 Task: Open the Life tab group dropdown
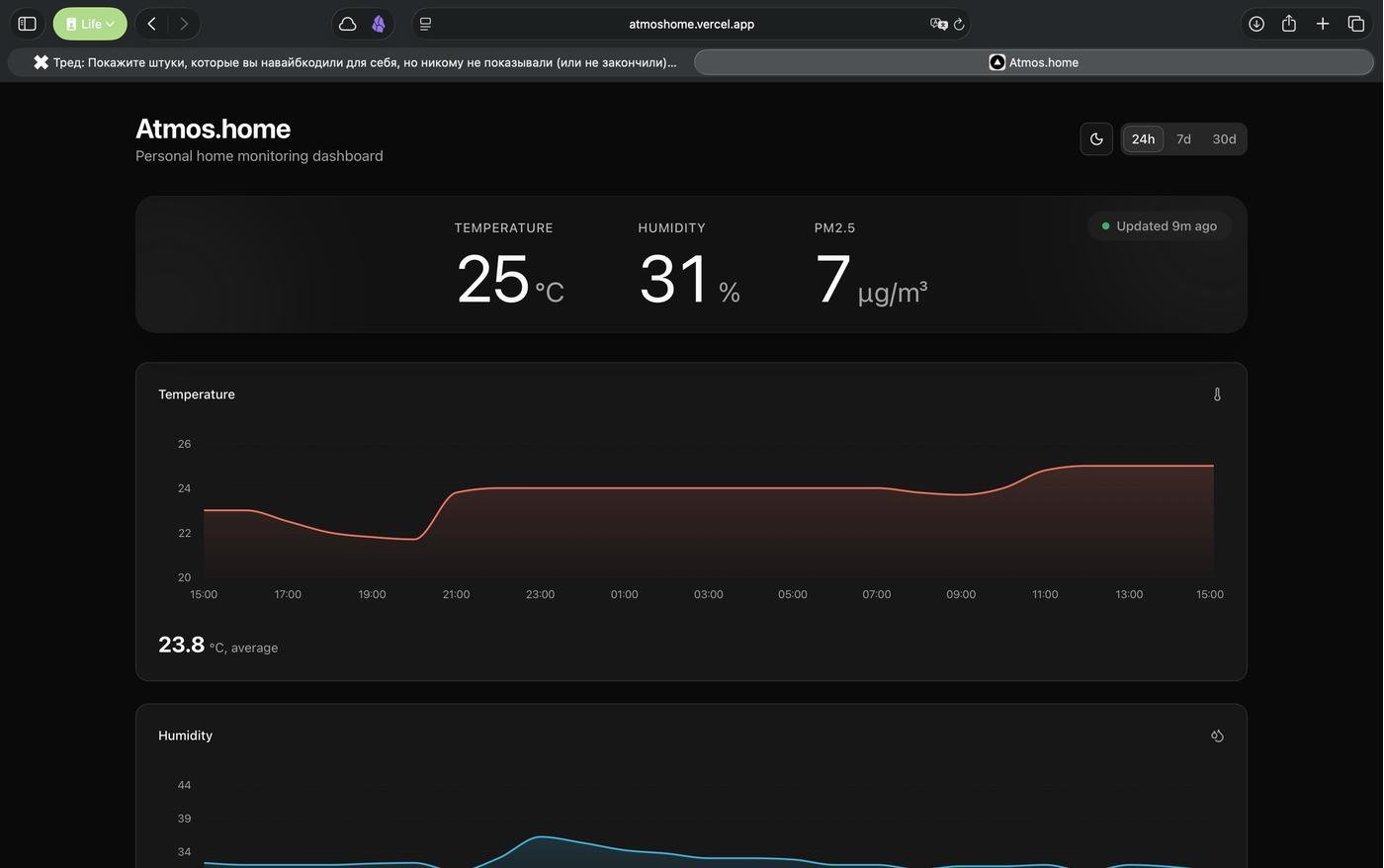click(x=90, y=24)
